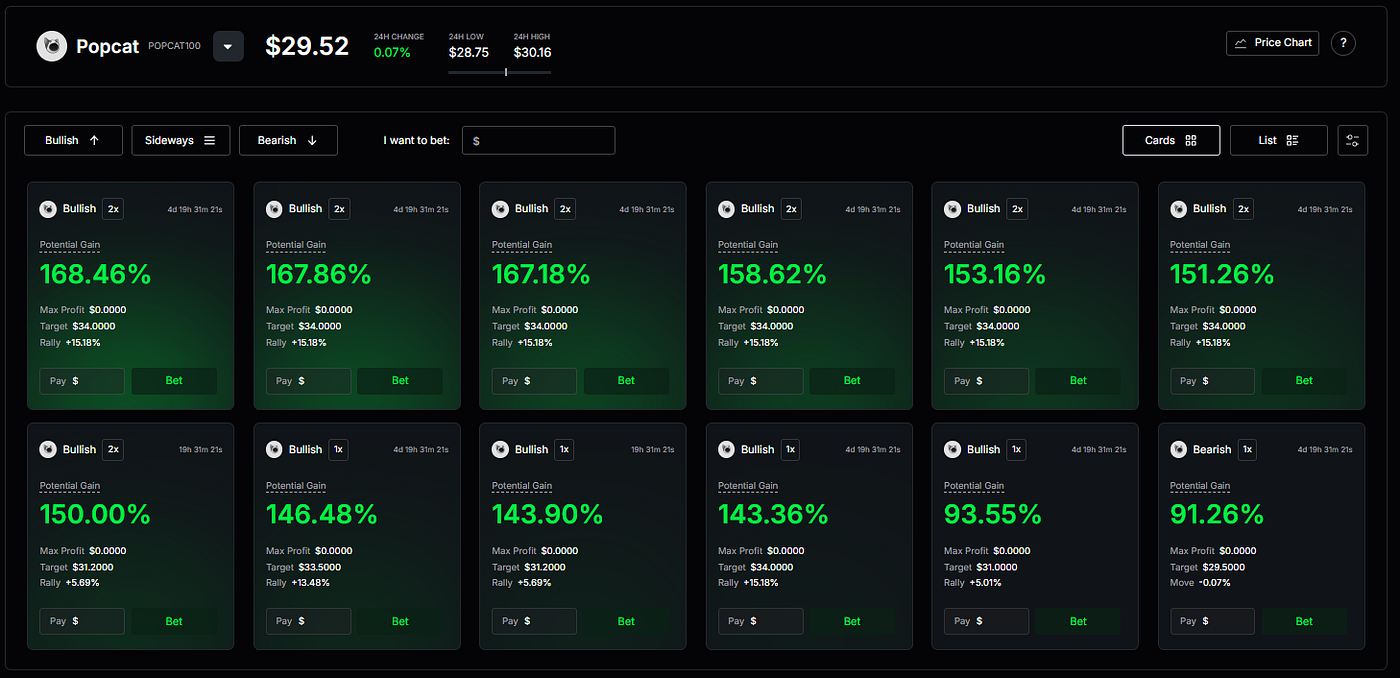Click Target $31.0000 on the 93.55% card
Image resolution: width=1400 pixels, height=678 pixels.
[x=982, y=567]
